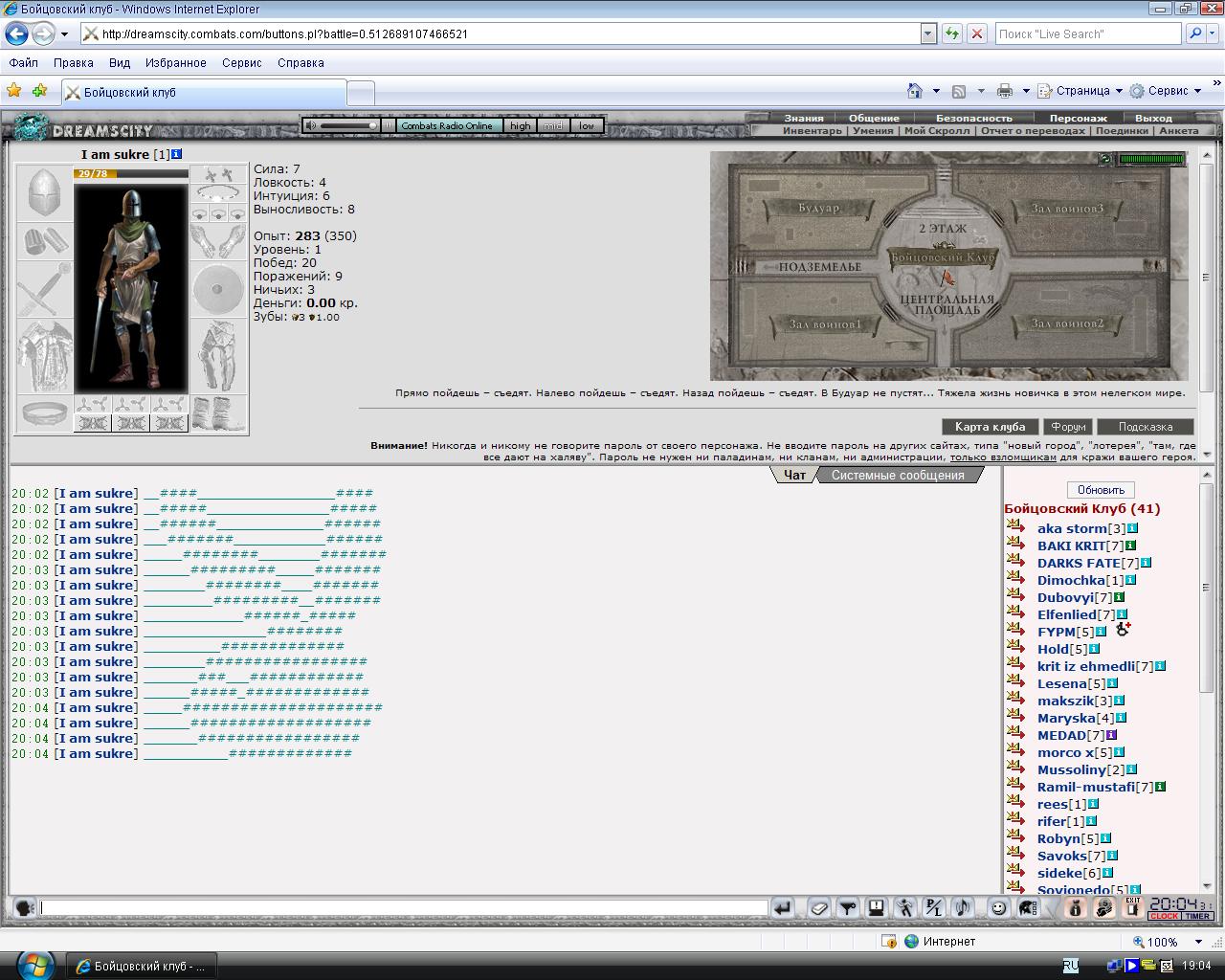1225x980 pixels.
Task: Click the money bag info icon
Action: pos(1075,908)
